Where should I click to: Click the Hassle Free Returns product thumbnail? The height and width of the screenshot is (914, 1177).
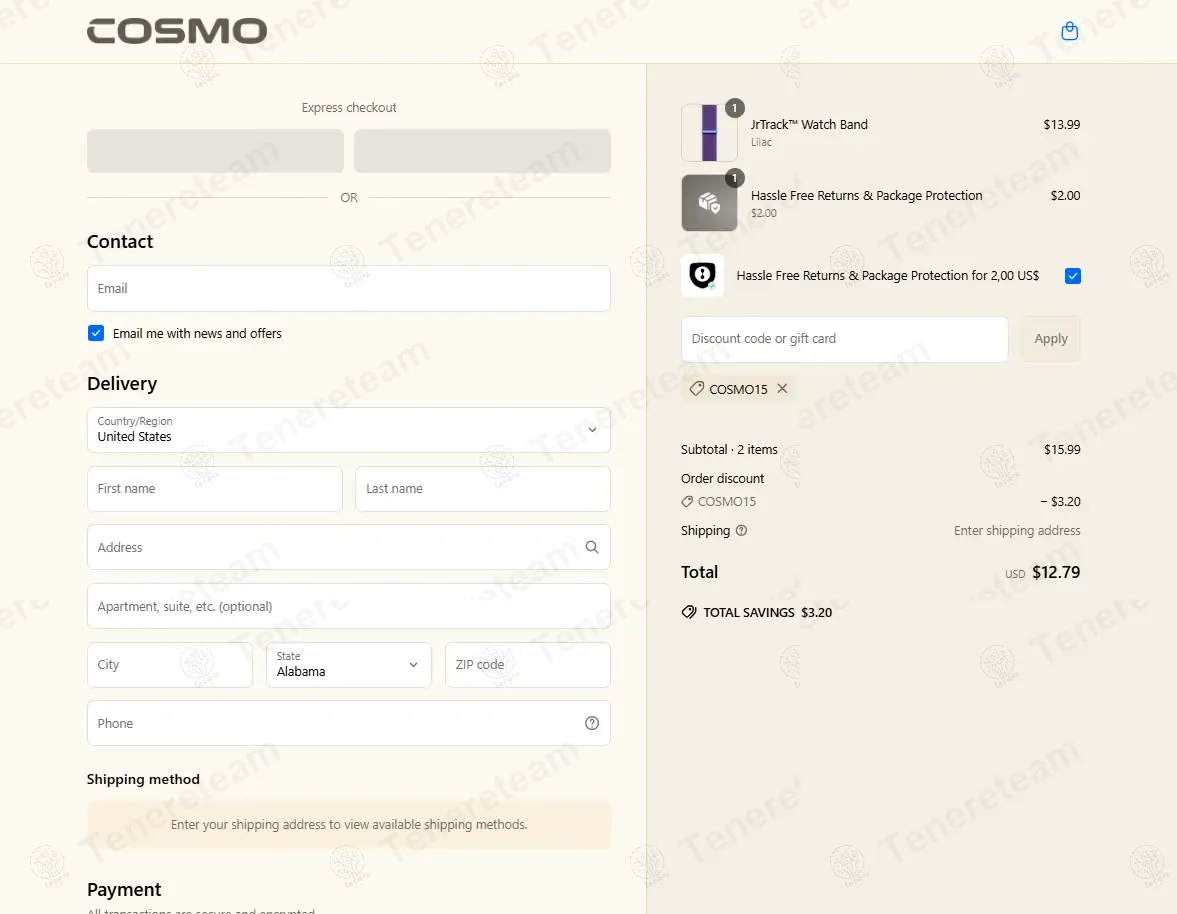709,203
